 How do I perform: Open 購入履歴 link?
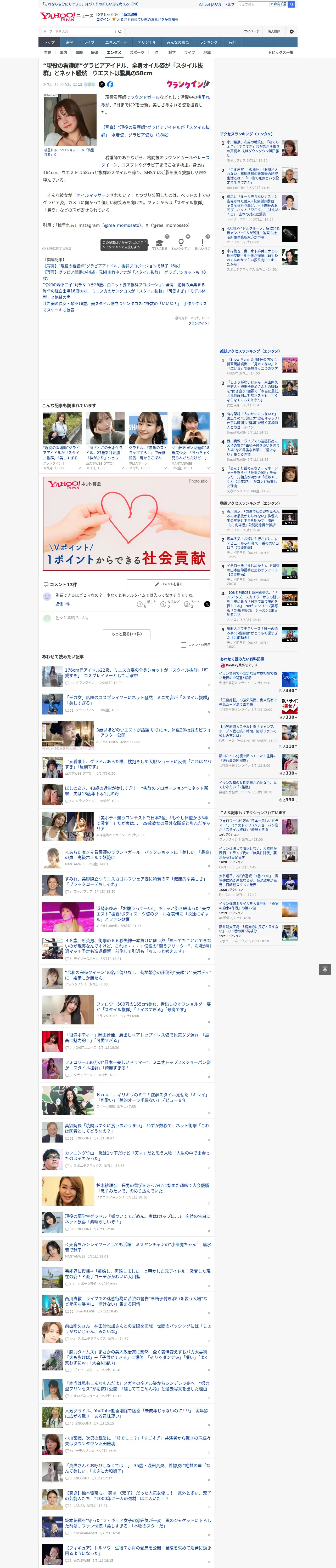tap(274, 32)
